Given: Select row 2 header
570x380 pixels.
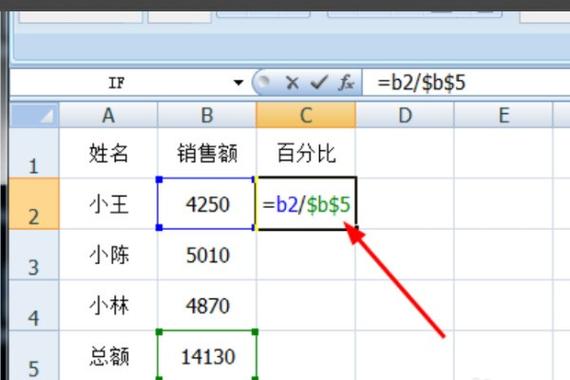Looking at the screenshot, I should tap(34, 204).
